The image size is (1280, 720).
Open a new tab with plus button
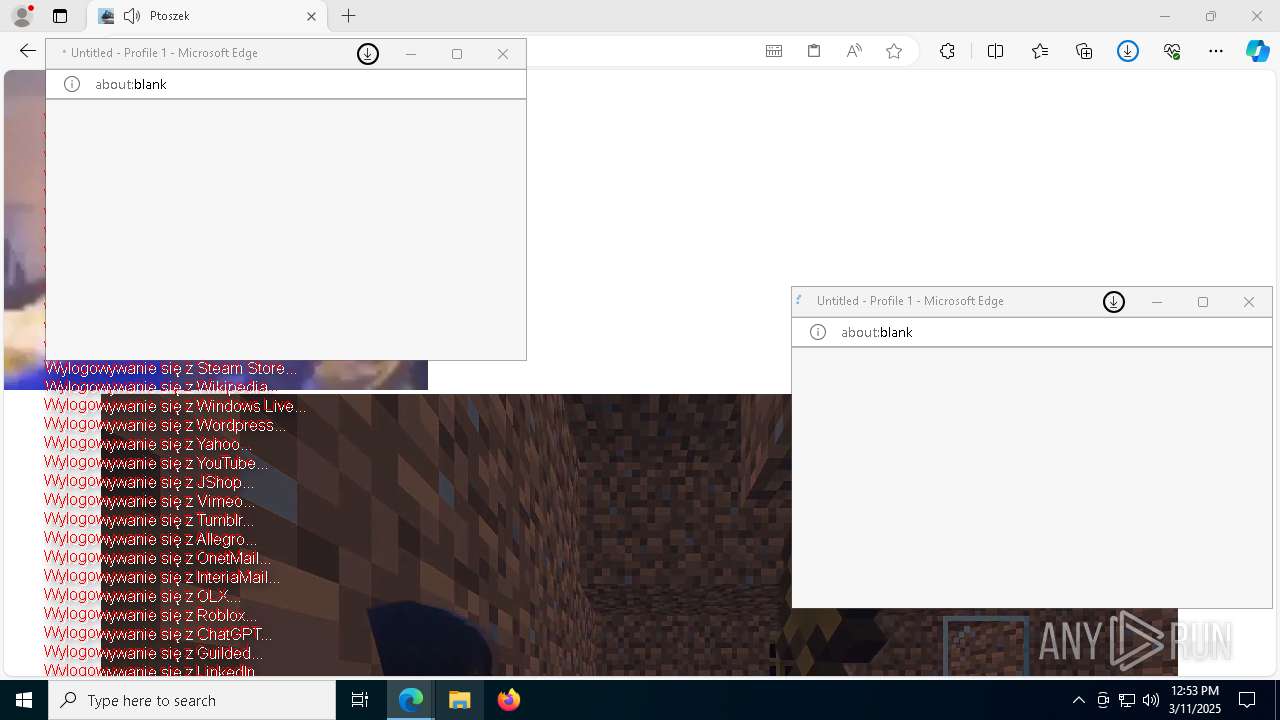point(348,16)
